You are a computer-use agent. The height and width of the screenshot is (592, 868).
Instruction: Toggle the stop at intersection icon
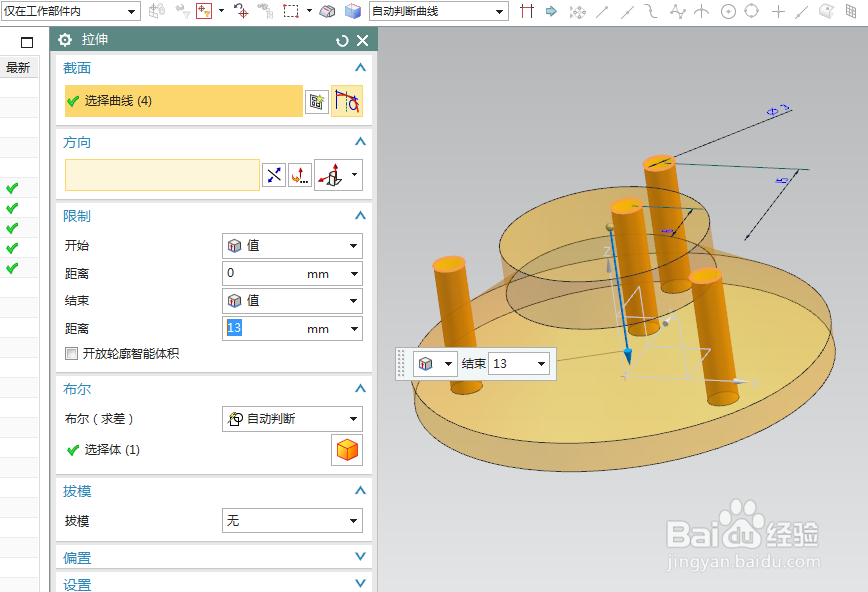coord(527,11)
